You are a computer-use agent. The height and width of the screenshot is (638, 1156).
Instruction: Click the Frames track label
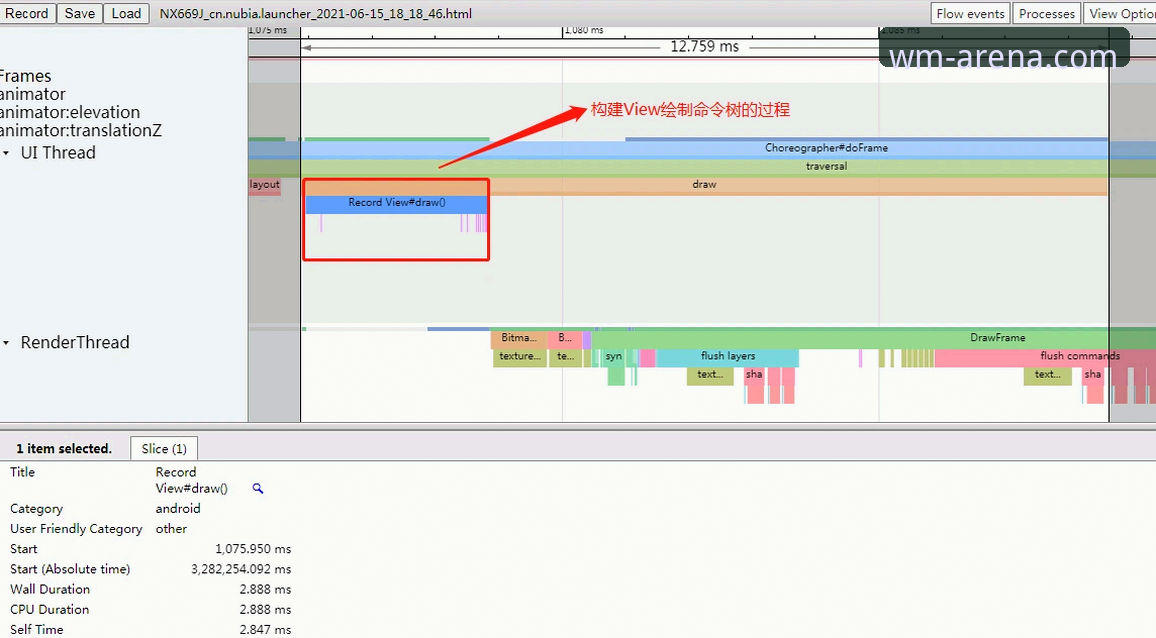coord(26,76)
